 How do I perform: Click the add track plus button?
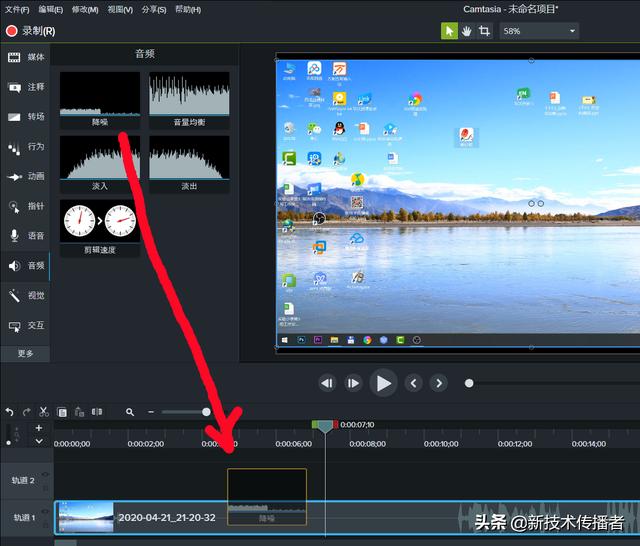[39, 428]
